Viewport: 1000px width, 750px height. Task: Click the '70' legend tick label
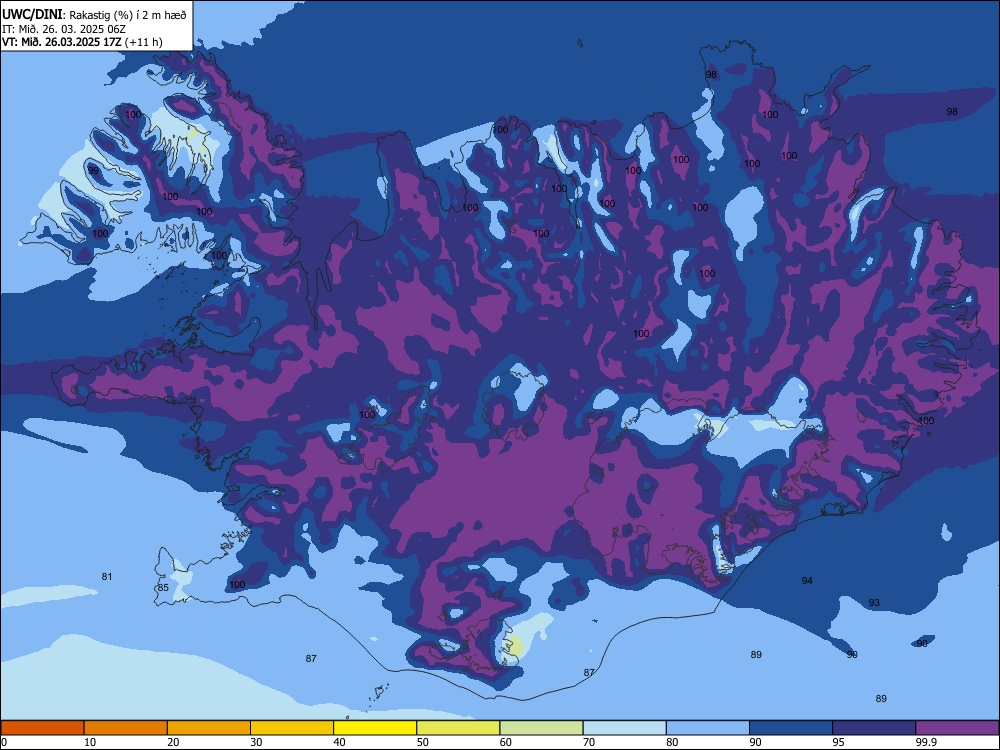589,742
